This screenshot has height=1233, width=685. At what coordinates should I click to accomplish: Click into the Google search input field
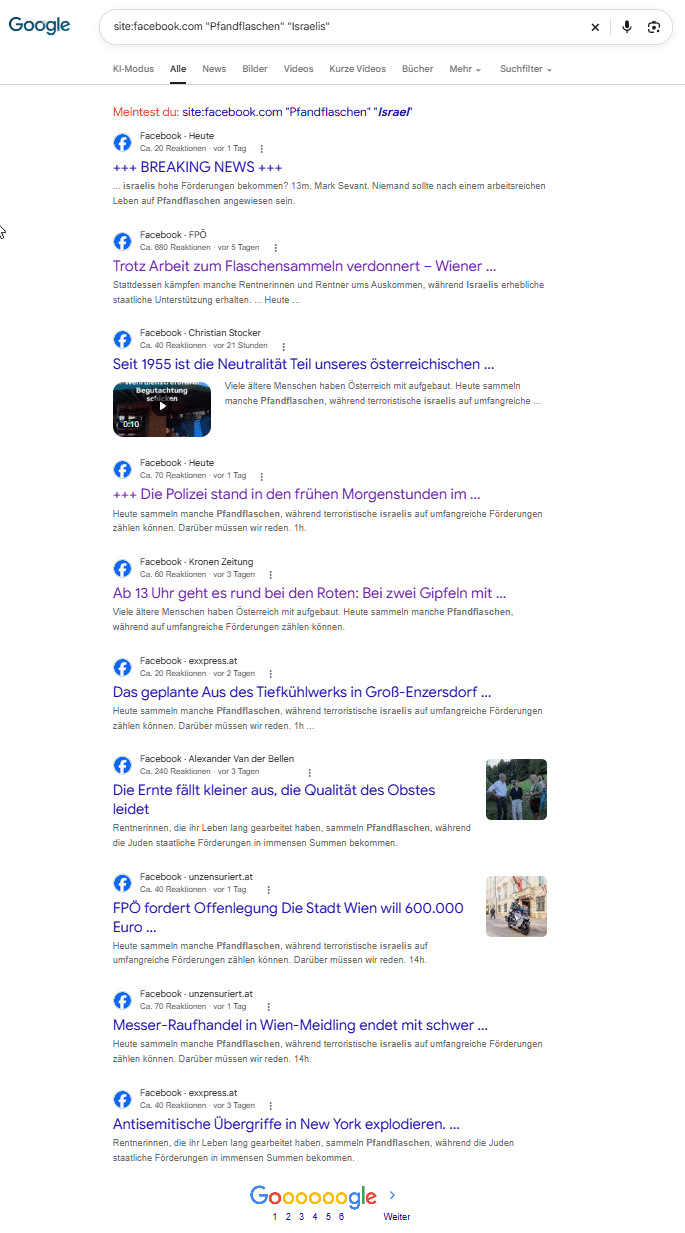point(345,27)
